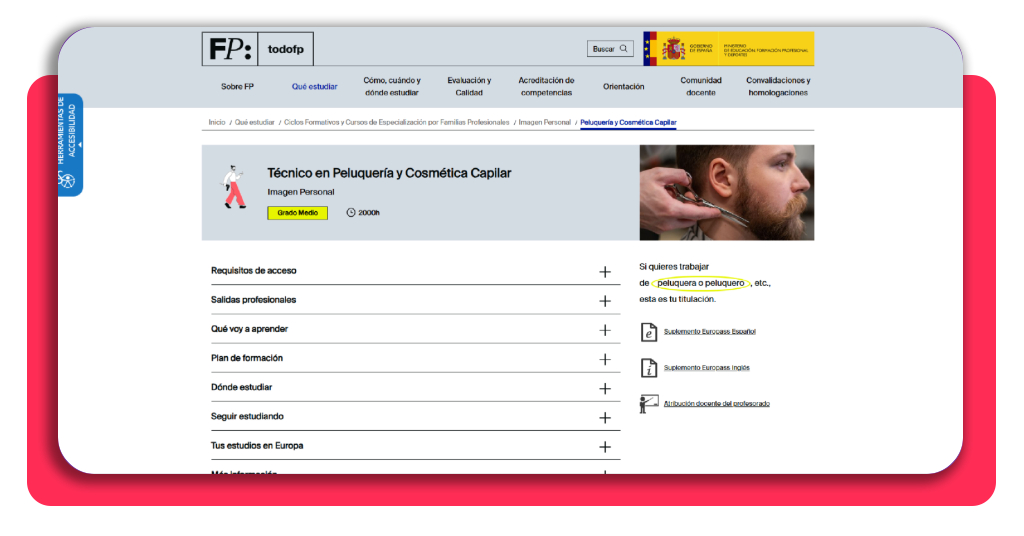1024x536 pixels.
Task: Click the Suplemento Europass Español document icon
Action: click(x=648, y=332)
